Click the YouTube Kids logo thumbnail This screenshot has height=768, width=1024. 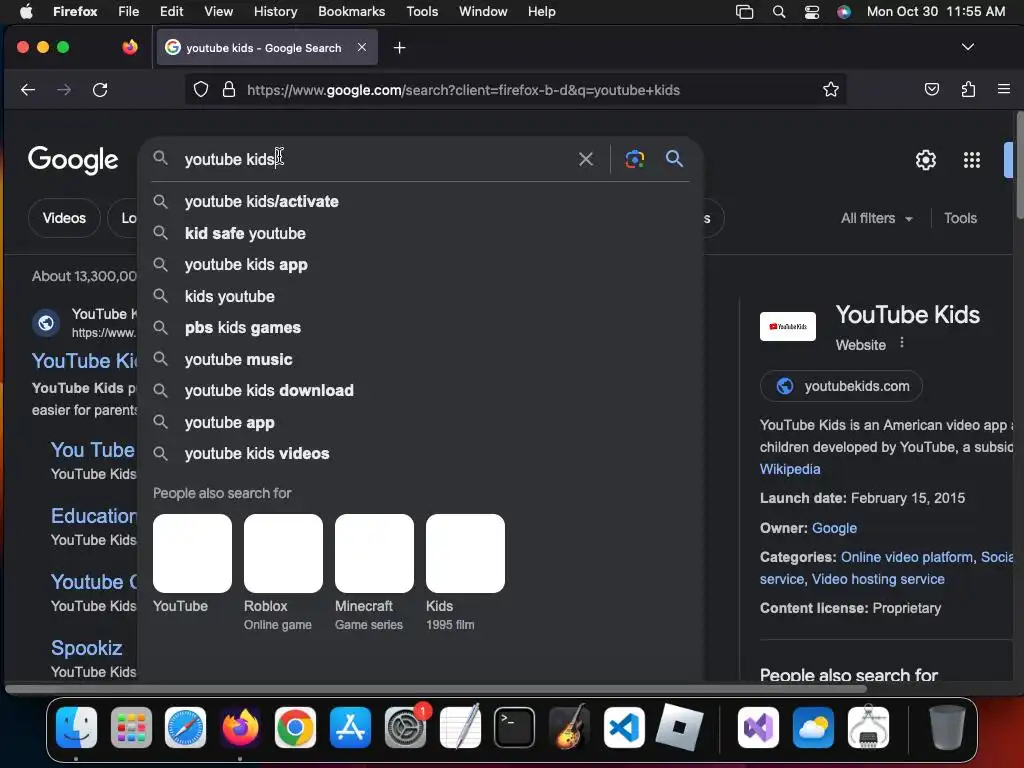click(x=788, y=327)
